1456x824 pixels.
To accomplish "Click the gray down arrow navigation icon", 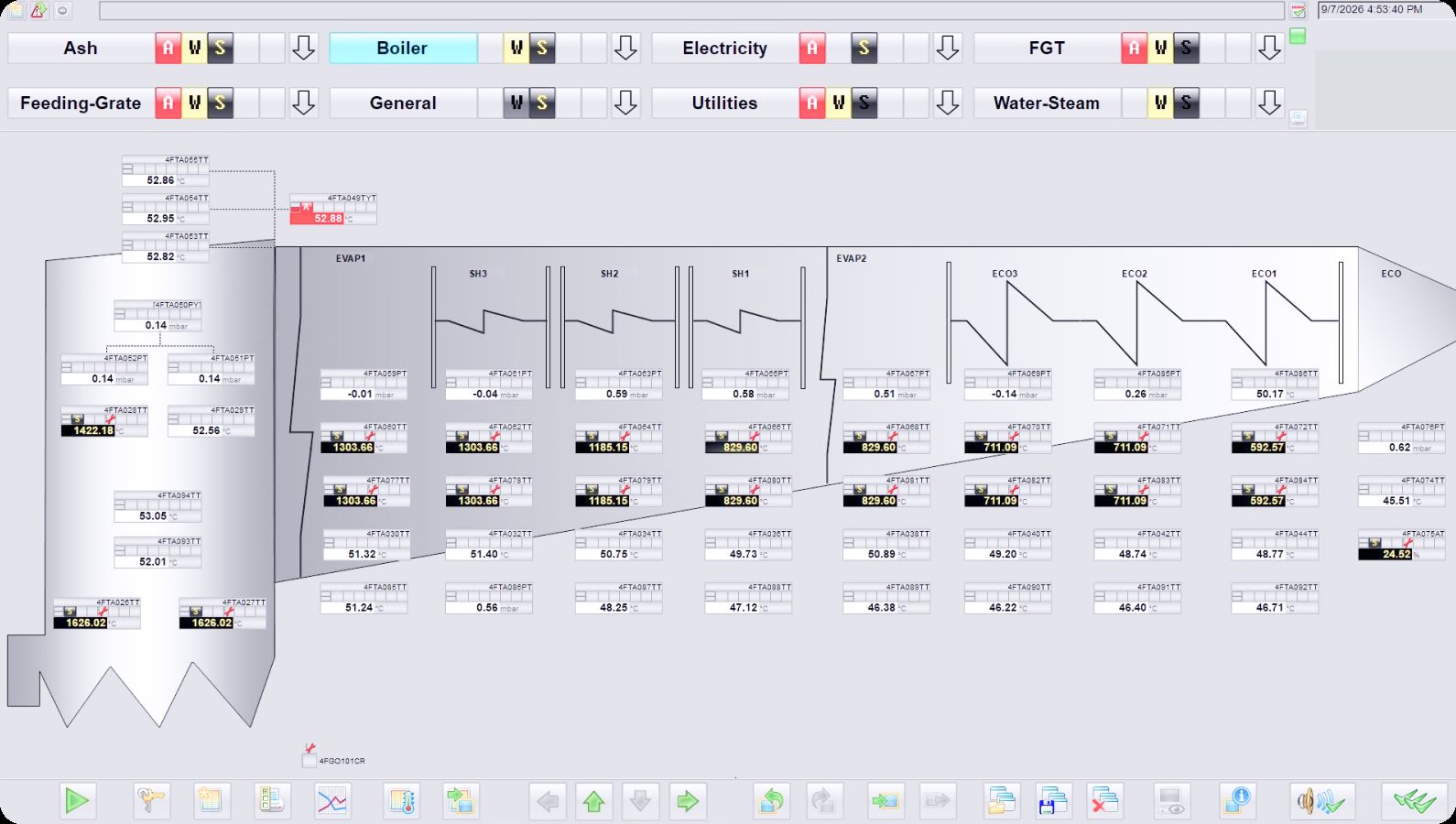I will point(641,801).
